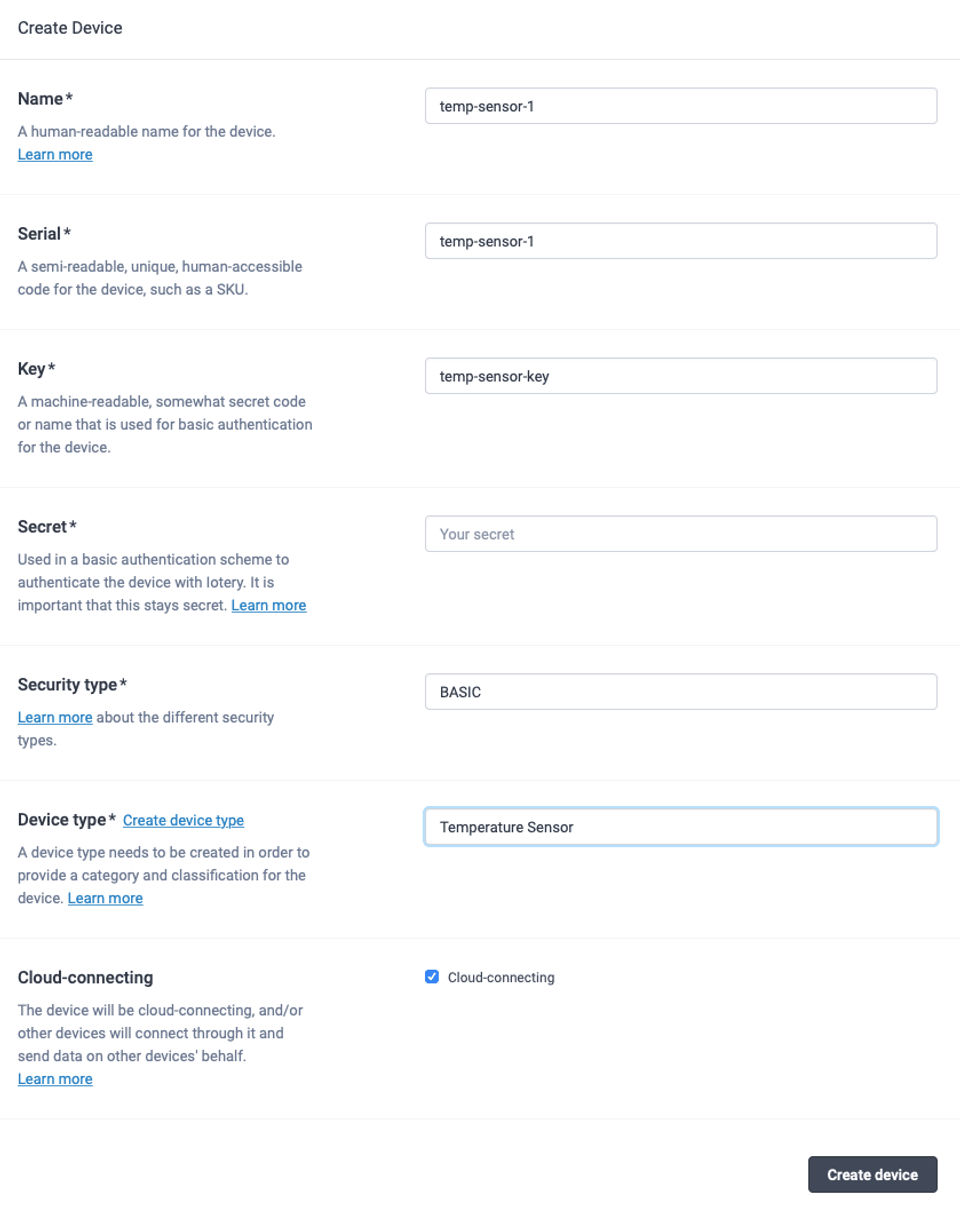960x1214 pixels.
Task: Submit the form with Create device button
Action: [x=872, y=1175]
